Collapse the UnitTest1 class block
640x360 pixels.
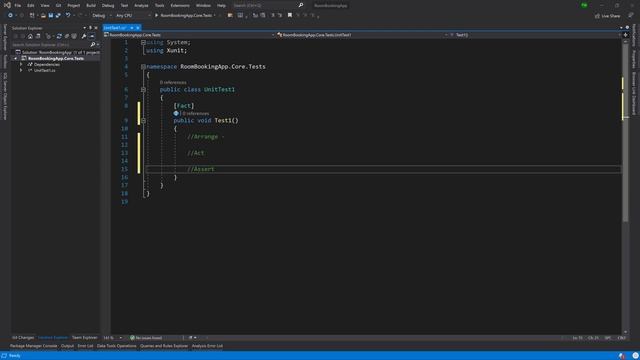click(x=143, y=89)
